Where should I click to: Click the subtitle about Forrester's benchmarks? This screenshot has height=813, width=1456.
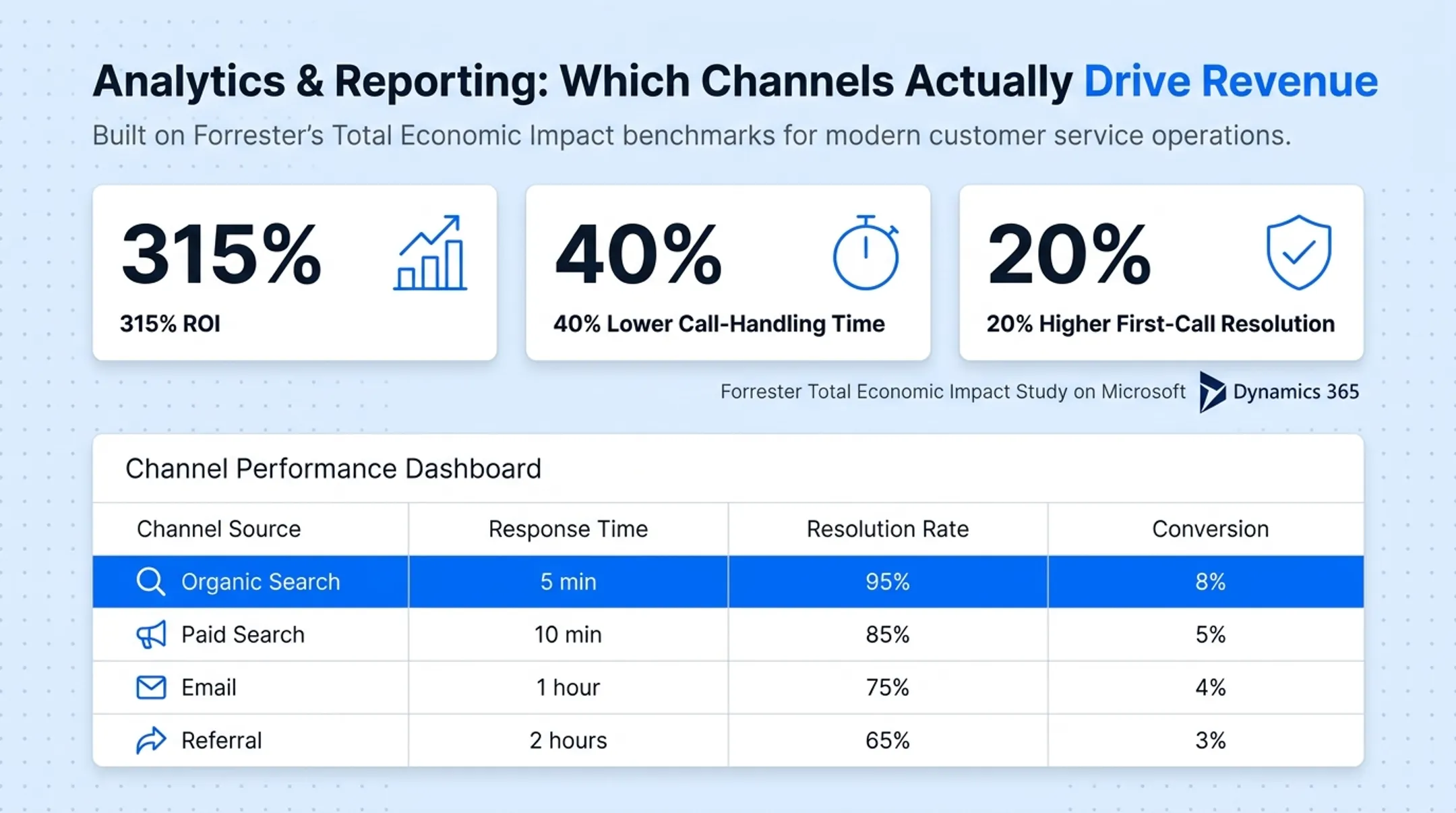[x=692, y=135]
